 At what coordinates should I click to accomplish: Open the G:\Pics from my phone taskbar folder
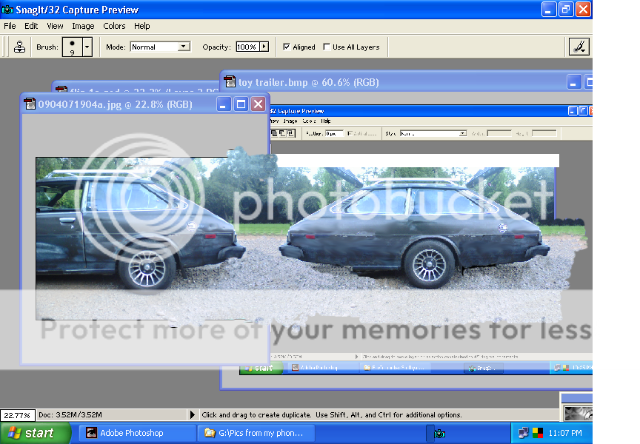pos(256,433)
